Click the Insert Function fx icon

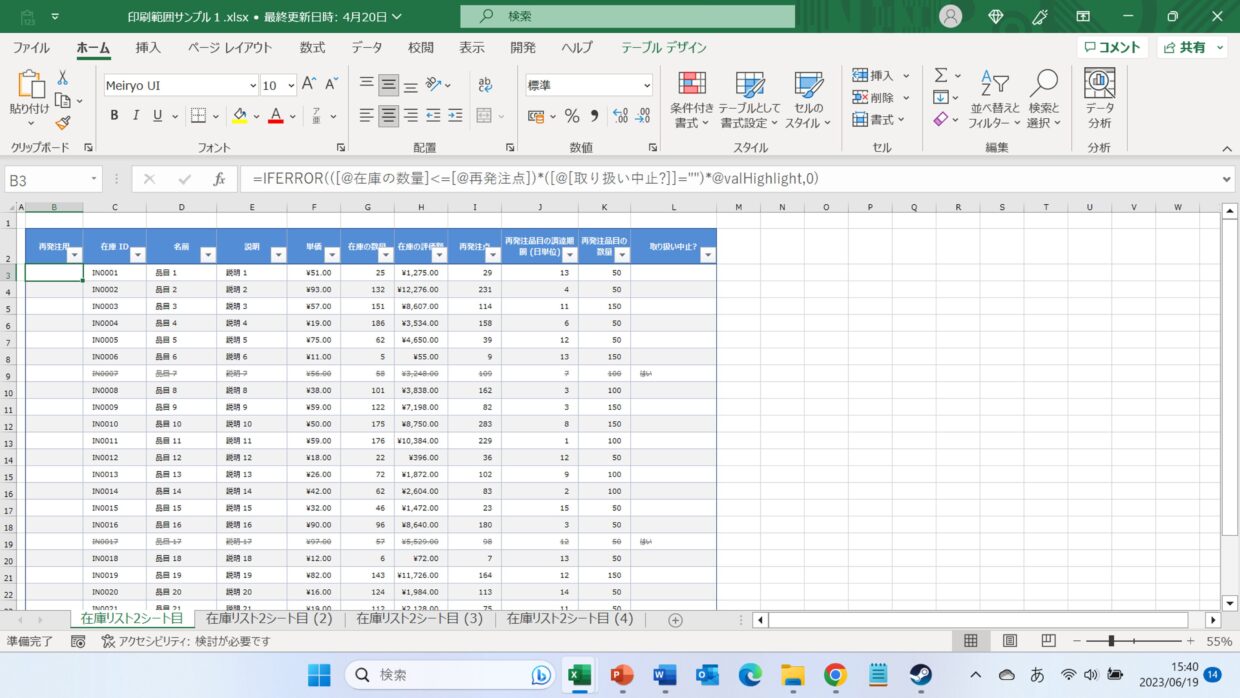pyautogui.click(x=219, y=179)
